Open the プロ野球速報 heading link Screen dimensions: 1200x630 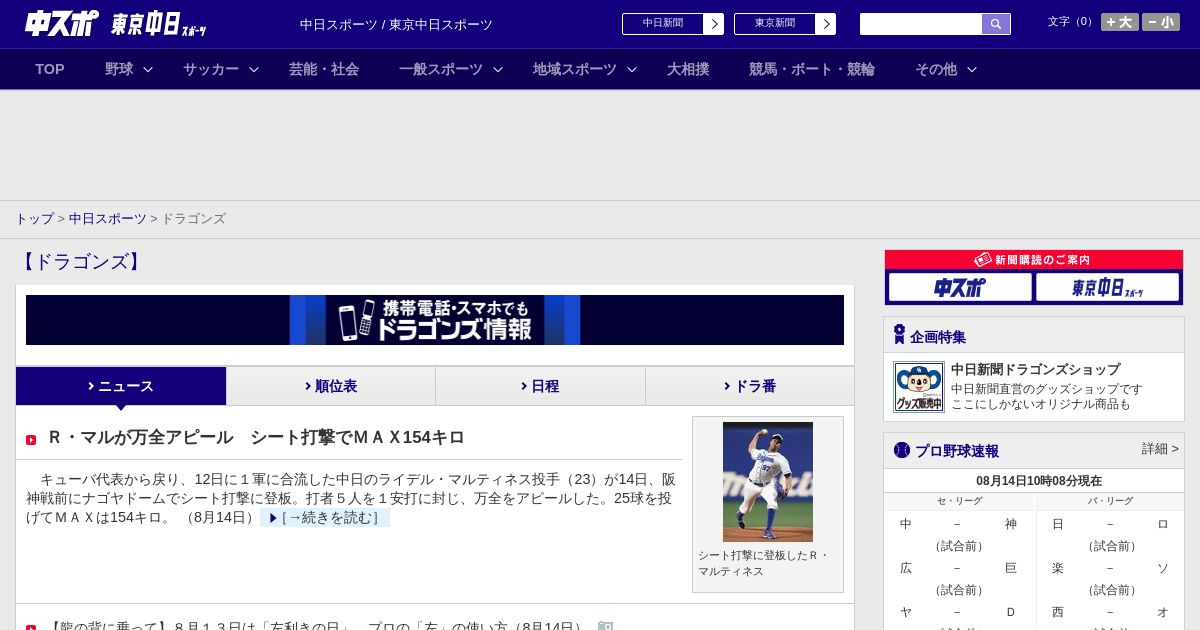[957, 451]
